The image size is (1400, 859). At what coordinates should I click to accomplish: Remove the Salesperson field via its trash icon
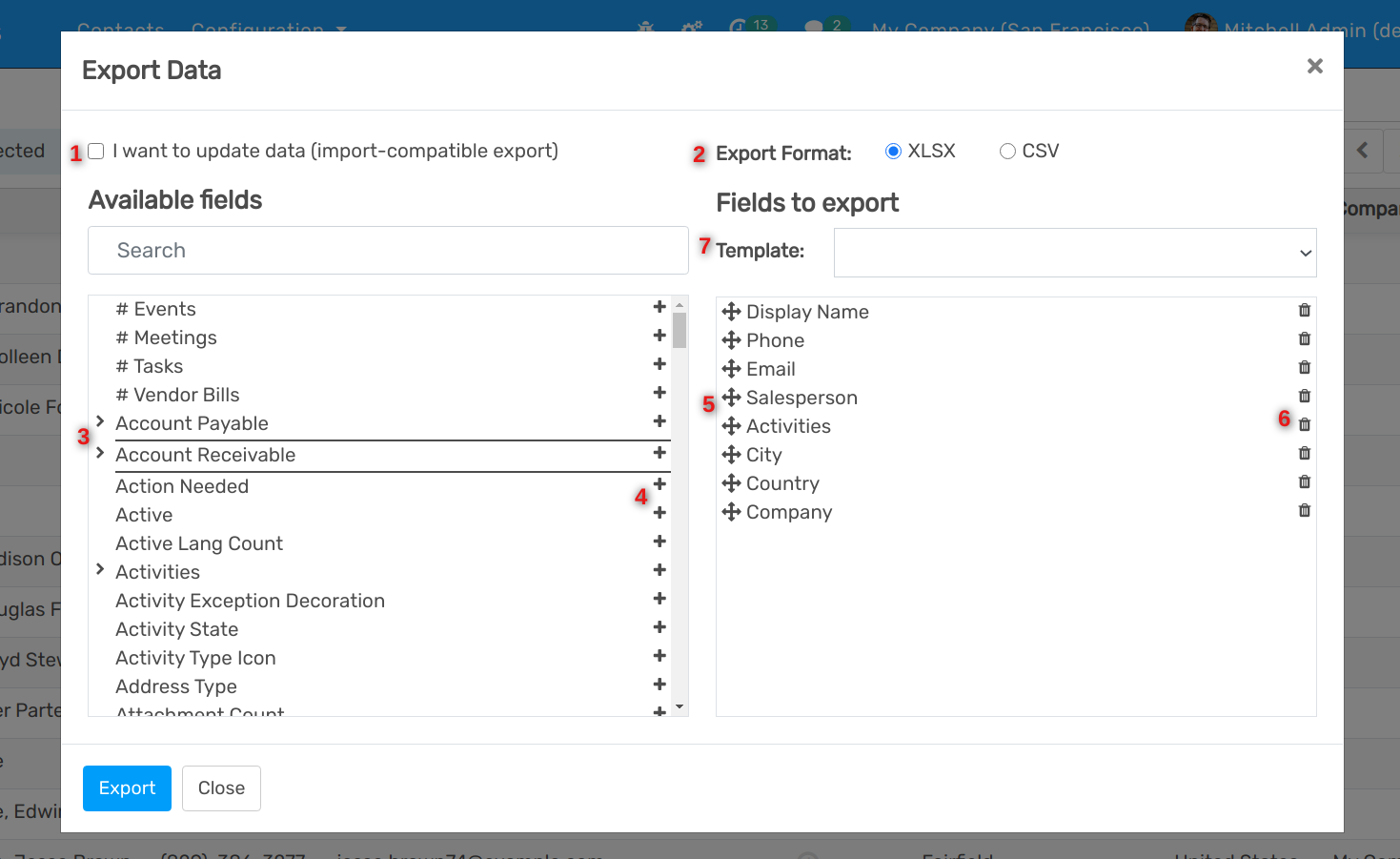(1304, 395)
